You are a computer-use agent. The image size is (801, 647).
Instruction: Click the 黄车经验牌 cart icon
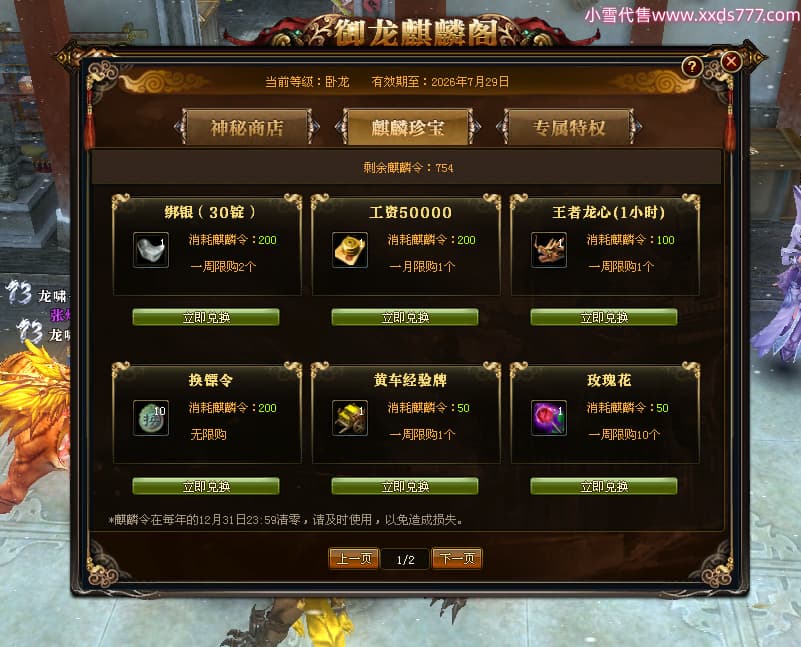point(350,418)
